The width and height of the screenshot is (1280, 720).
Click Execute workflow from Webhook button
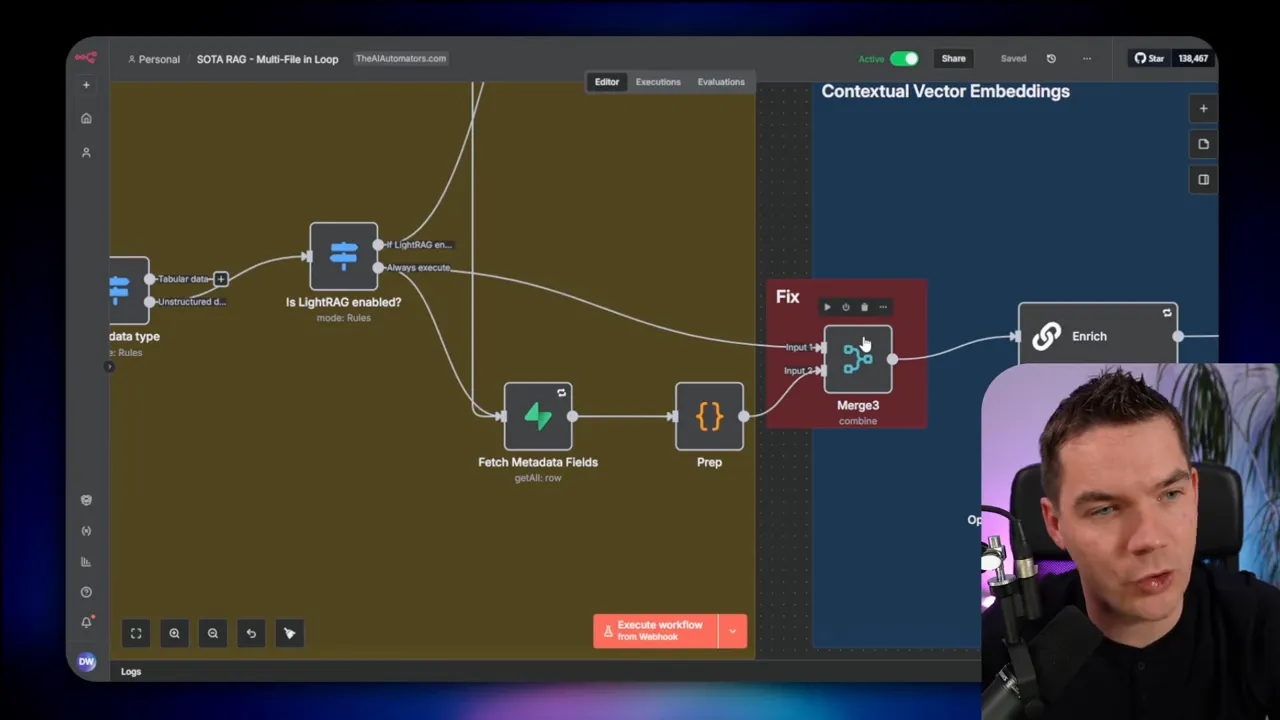[x=656, y=631]
